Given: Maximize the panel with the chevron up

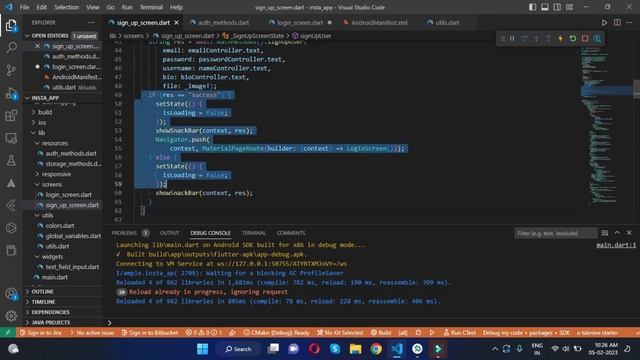Looking at the screenshot, I should coord(617,233).
